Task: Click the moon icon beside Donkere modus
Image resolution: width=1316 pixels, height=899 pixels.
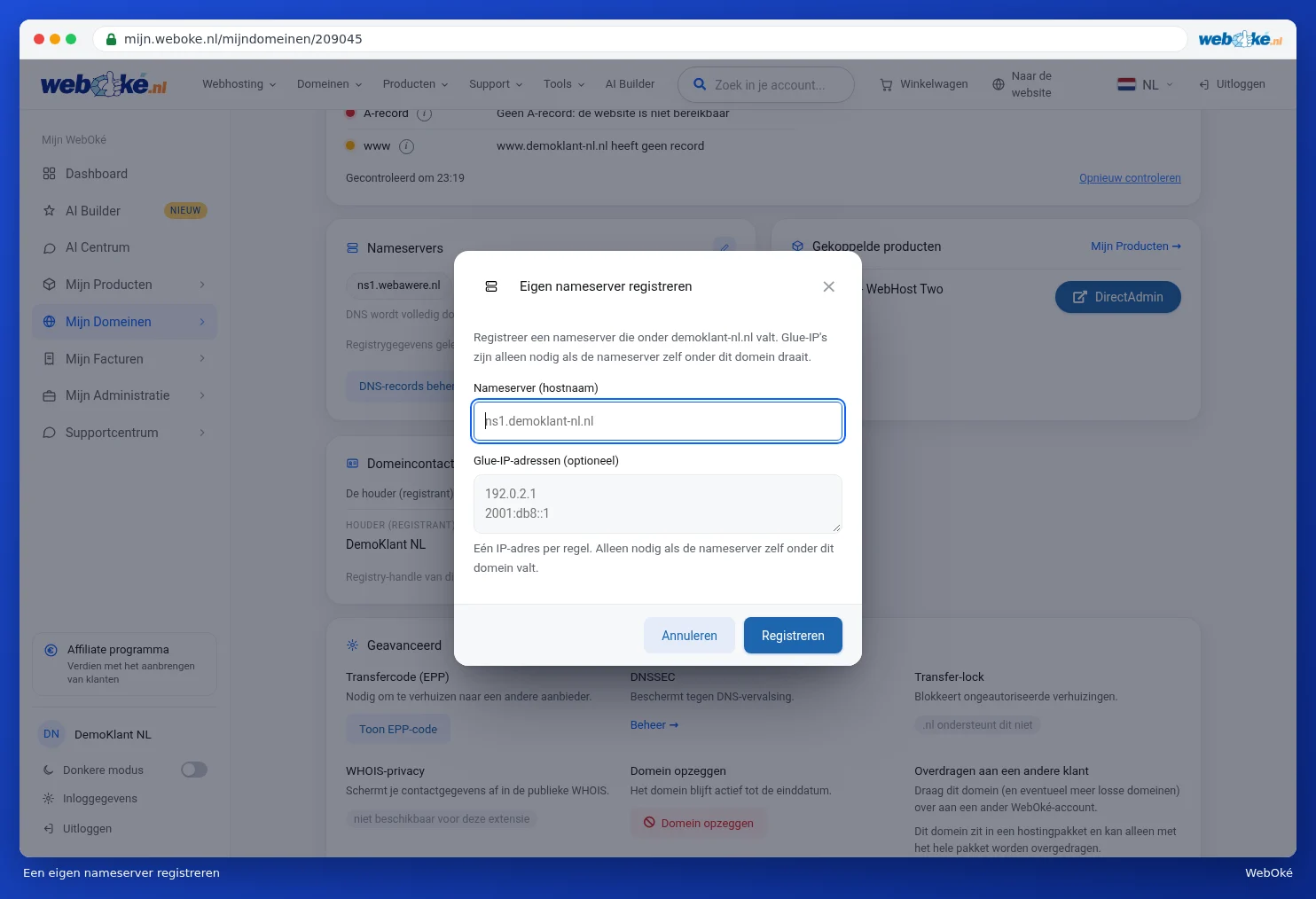Action: (49, 770)
